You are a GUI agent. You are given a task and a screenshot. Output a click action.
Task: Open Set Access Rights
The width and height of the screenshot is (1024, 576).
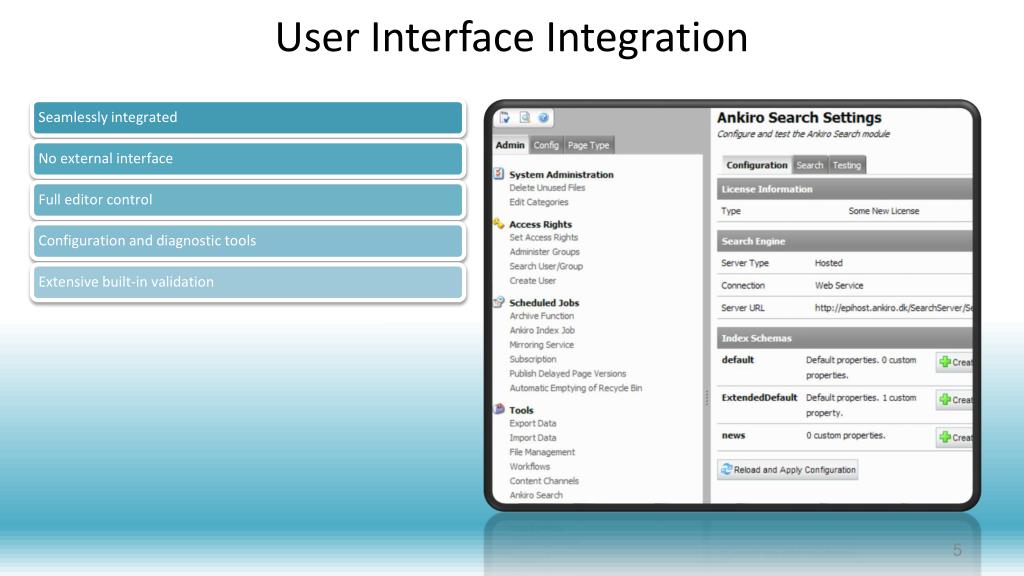tap(544, 237)
